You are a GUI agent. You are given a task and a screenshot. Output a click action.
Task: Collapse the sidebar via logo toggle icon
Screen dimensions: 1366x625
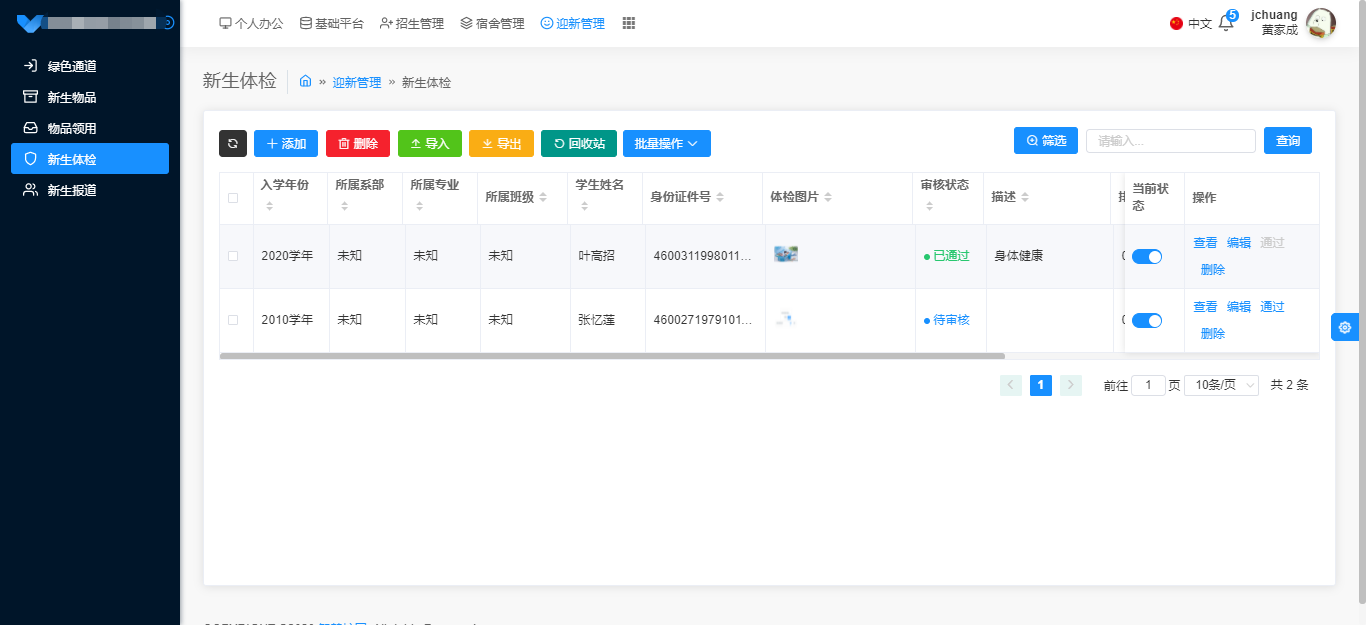pyautogui.click(x=168, y=22)
